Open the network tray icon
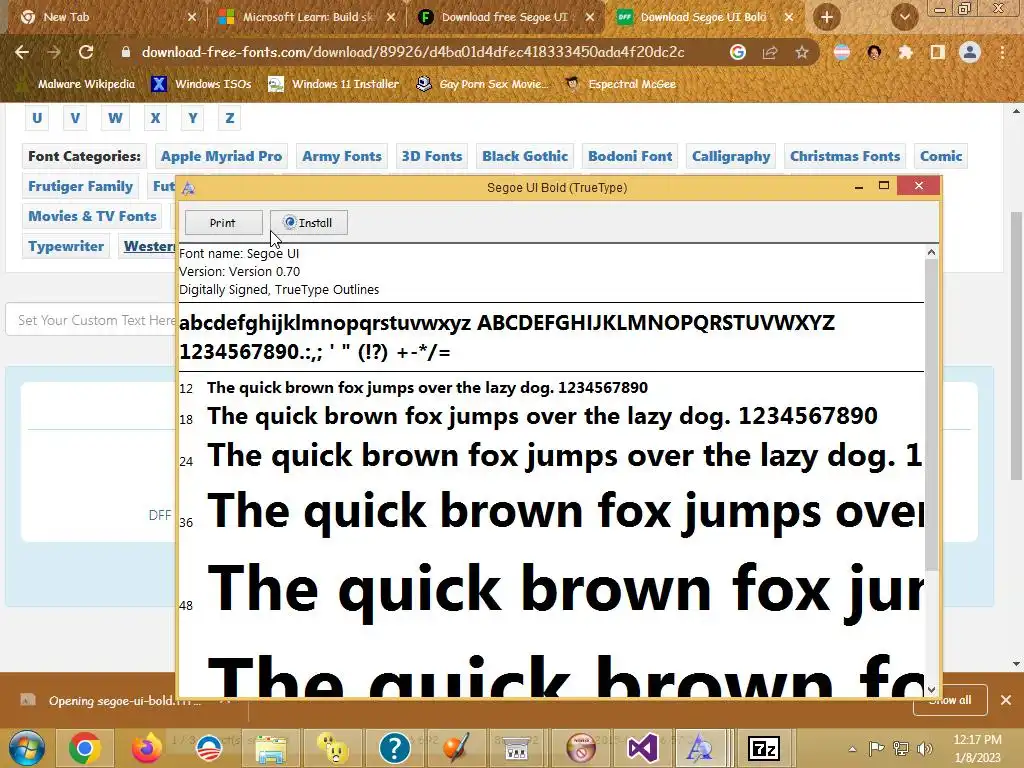This screenshot has height=768, width=1024. [x=901, y=748]
